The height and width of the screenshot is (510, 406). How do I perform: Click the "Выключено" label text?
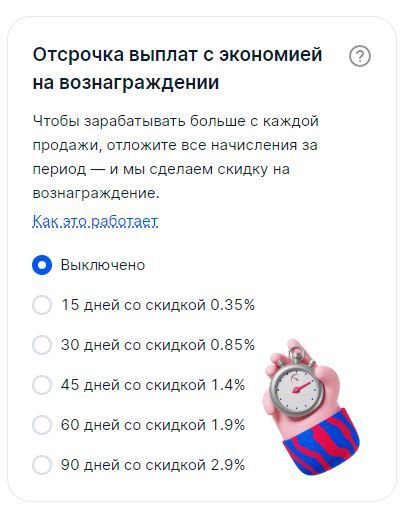pyautogui.click(x=103, y=265)
